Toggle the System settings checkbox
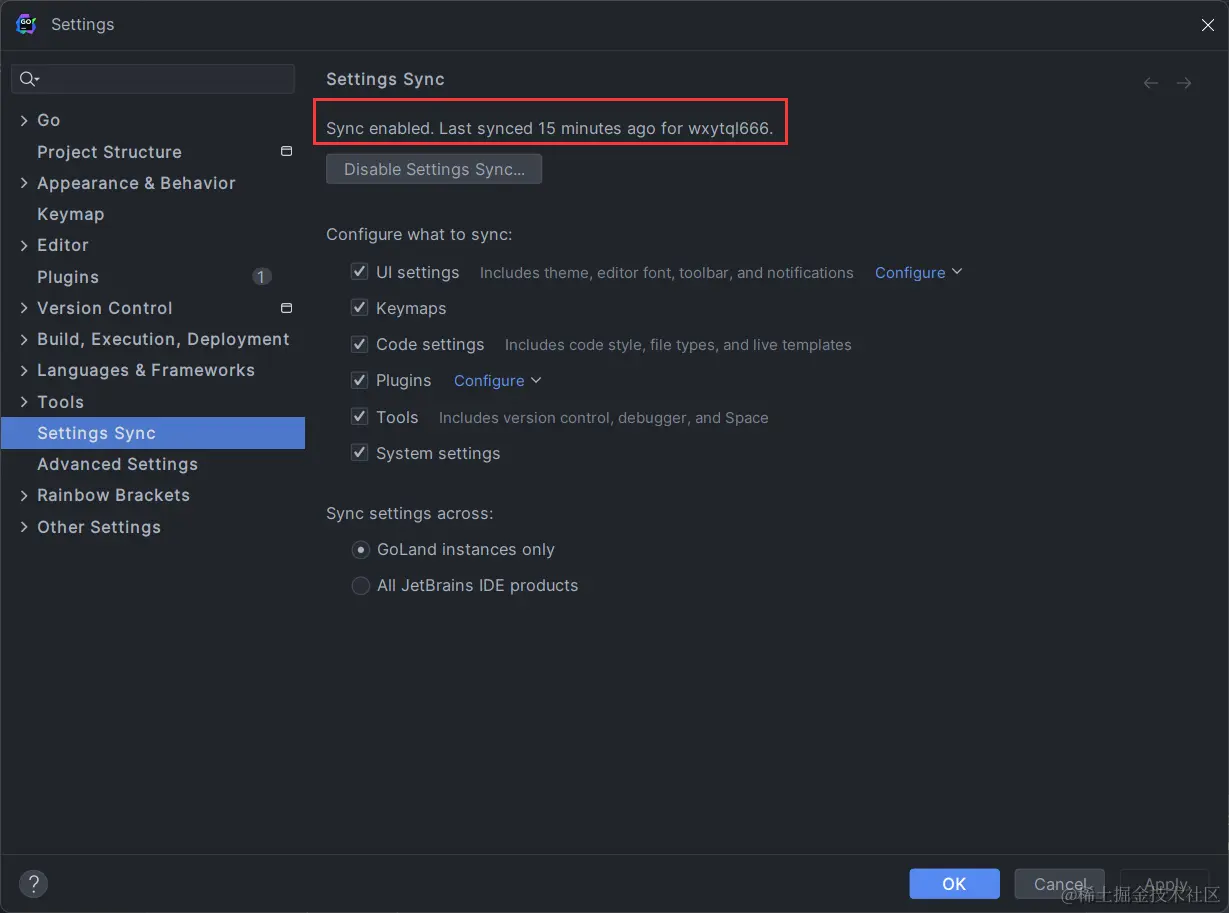 pos(360,453)
